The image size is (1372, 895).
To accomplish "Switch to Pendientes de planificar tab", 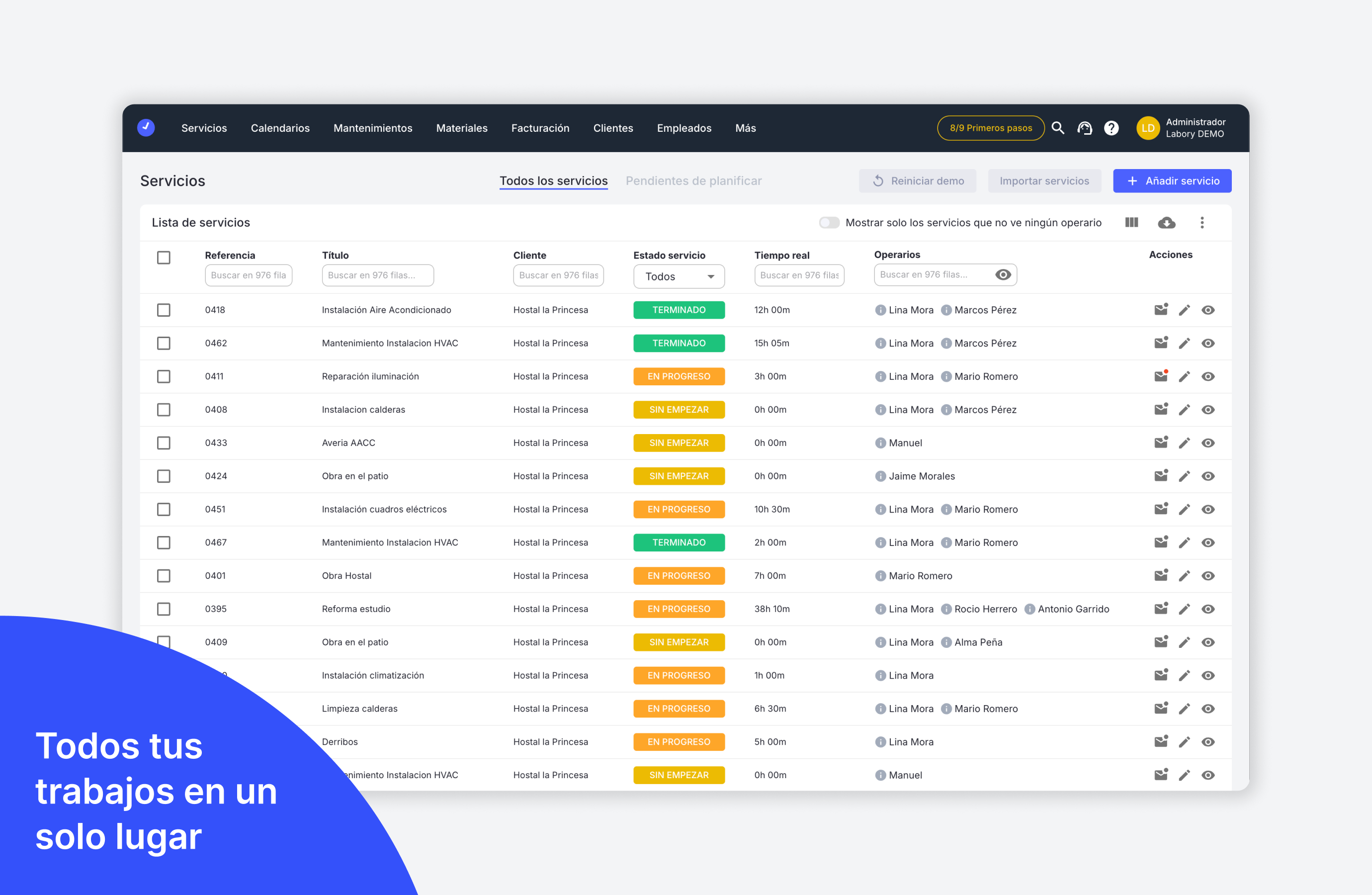I will coord(693,181).
